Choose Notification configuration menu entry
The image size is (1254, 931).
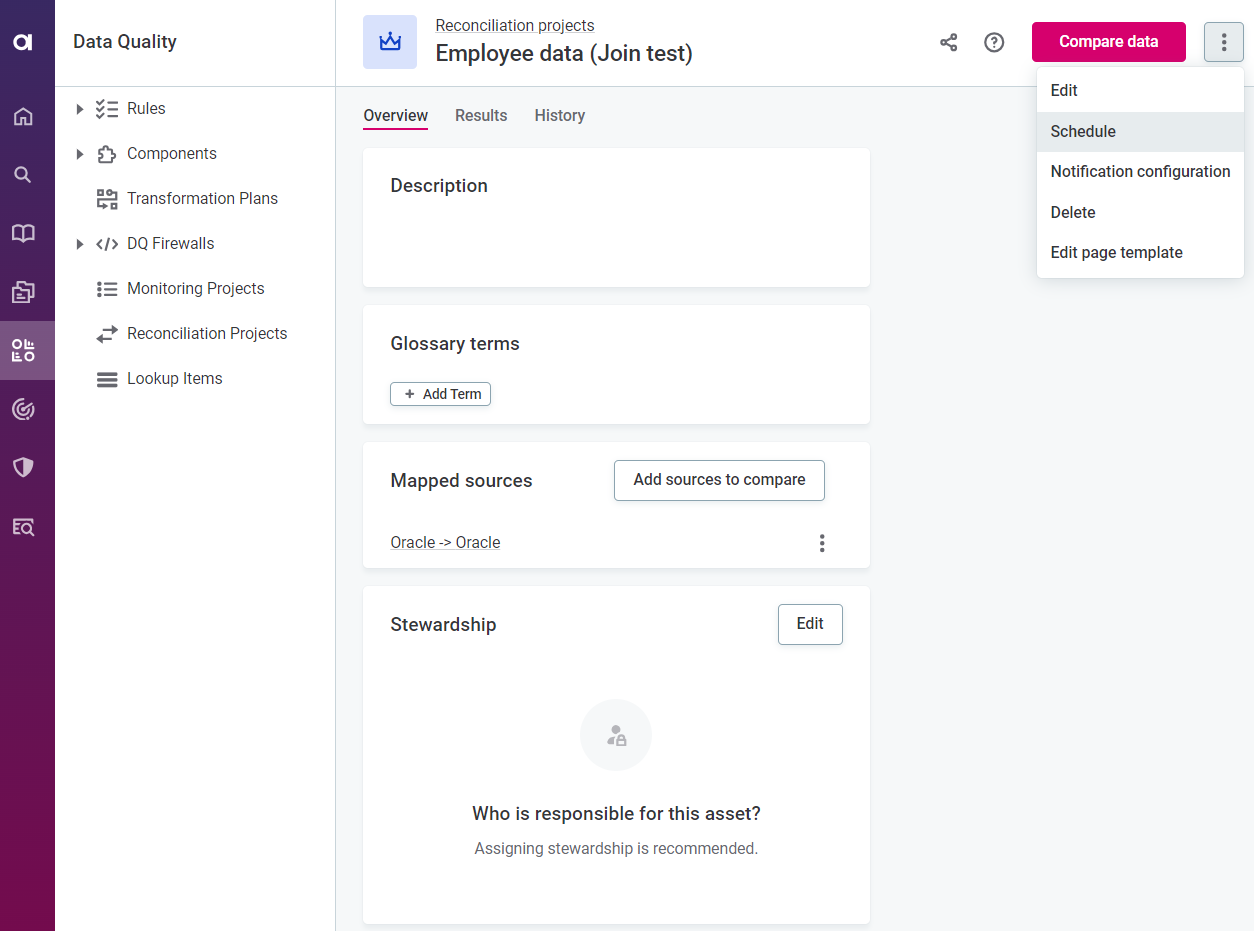(x=1140, y=172)
